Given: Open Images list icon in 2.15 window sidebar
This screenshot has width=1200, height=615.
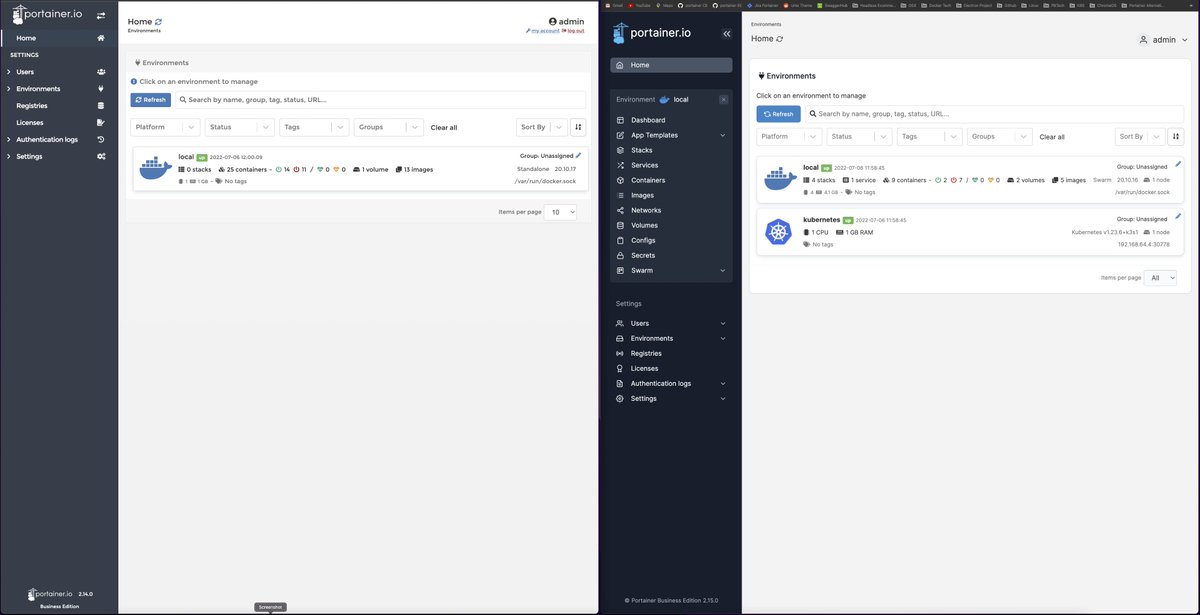Looking at the screenshot, I should 620,195.
